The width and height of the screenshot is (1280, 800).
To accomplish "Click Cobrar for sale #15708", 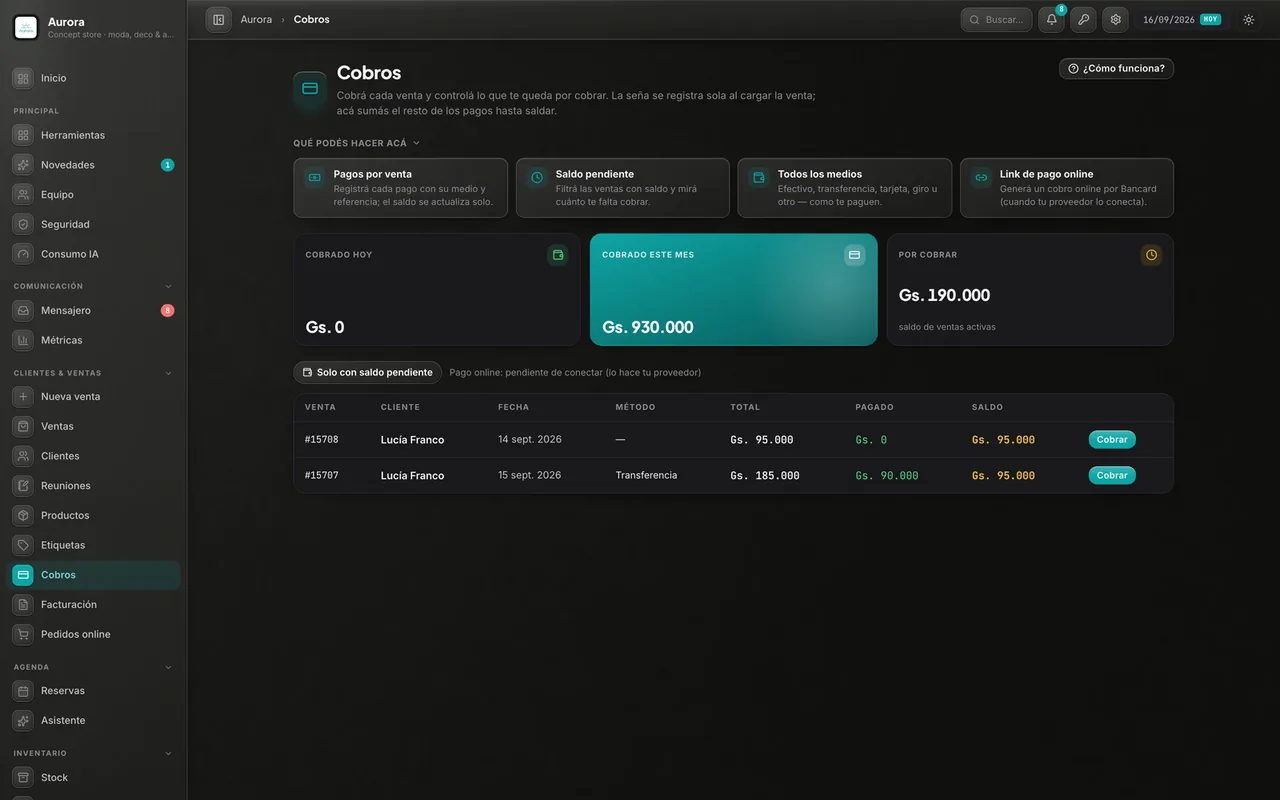I will click(x=1112, y=440).
